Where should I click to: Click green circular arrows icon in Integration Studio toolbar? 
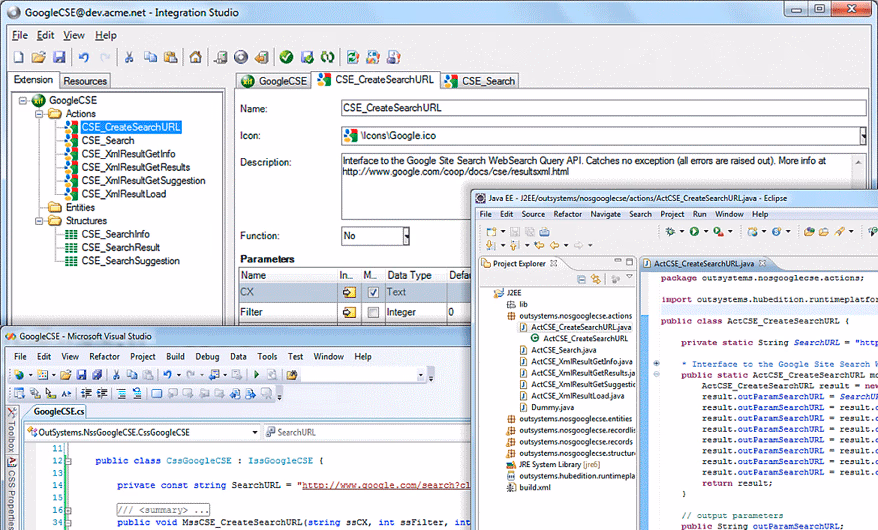tap(327, 57)
